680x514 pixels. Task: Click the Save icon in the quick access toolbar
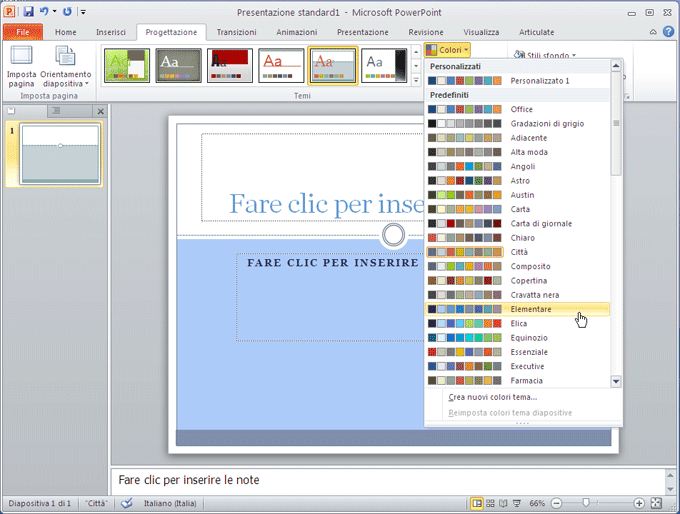coord(29,12)
